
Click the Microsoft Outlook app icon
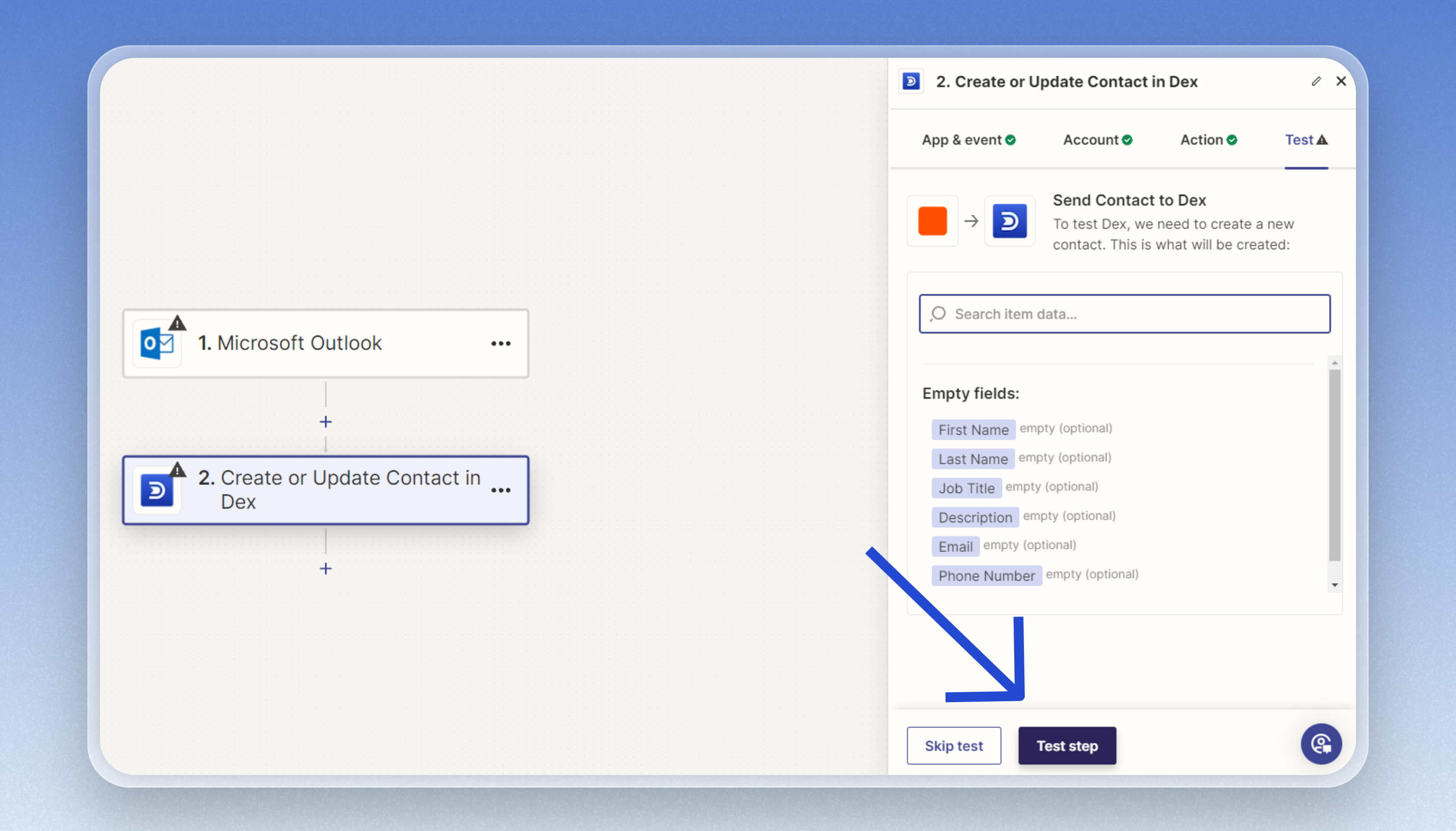point(157,343)
